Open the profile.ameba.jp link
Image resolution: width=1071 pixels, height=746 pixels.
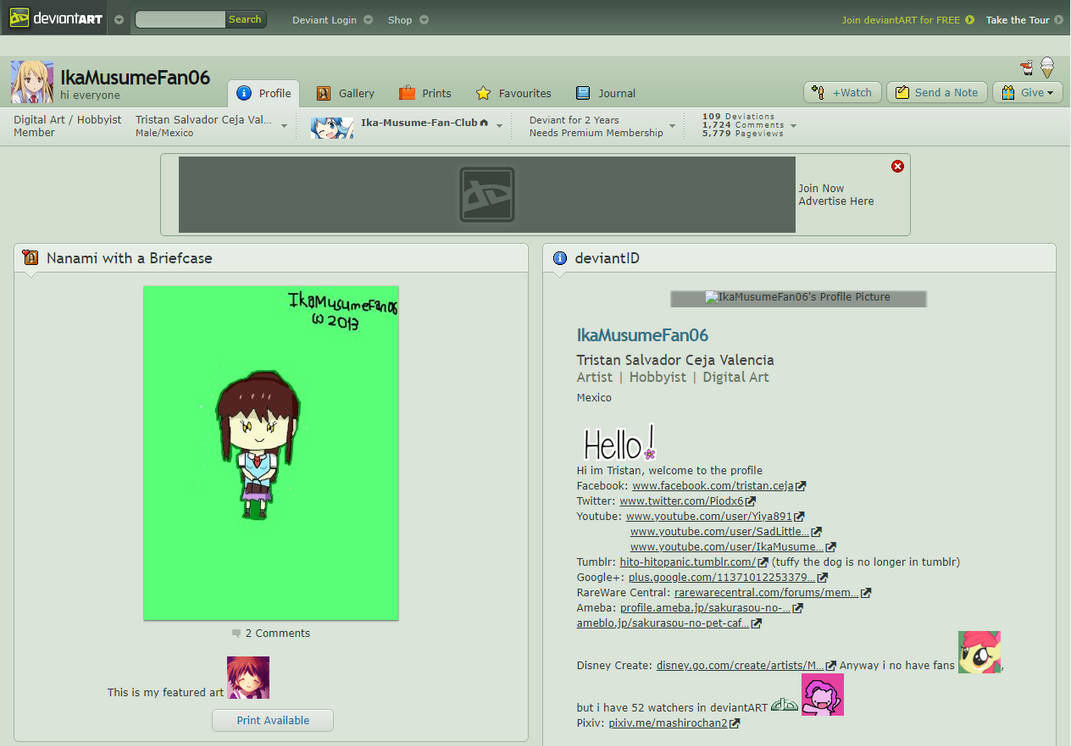tap(705, 607)
